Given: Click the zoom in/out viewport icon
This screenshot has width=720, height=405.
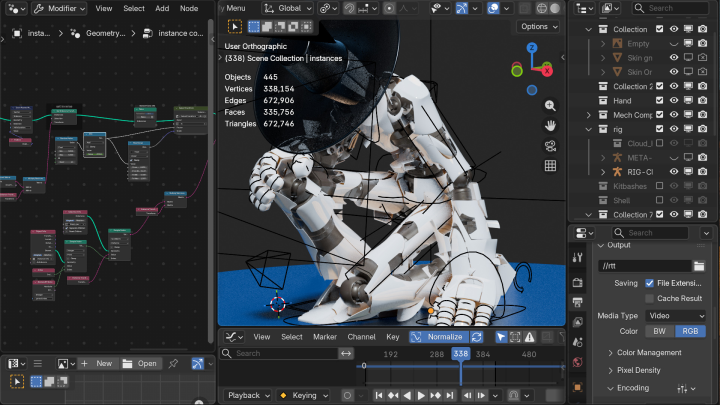Looking at the screenshot, I should click(x=550, y=106).
